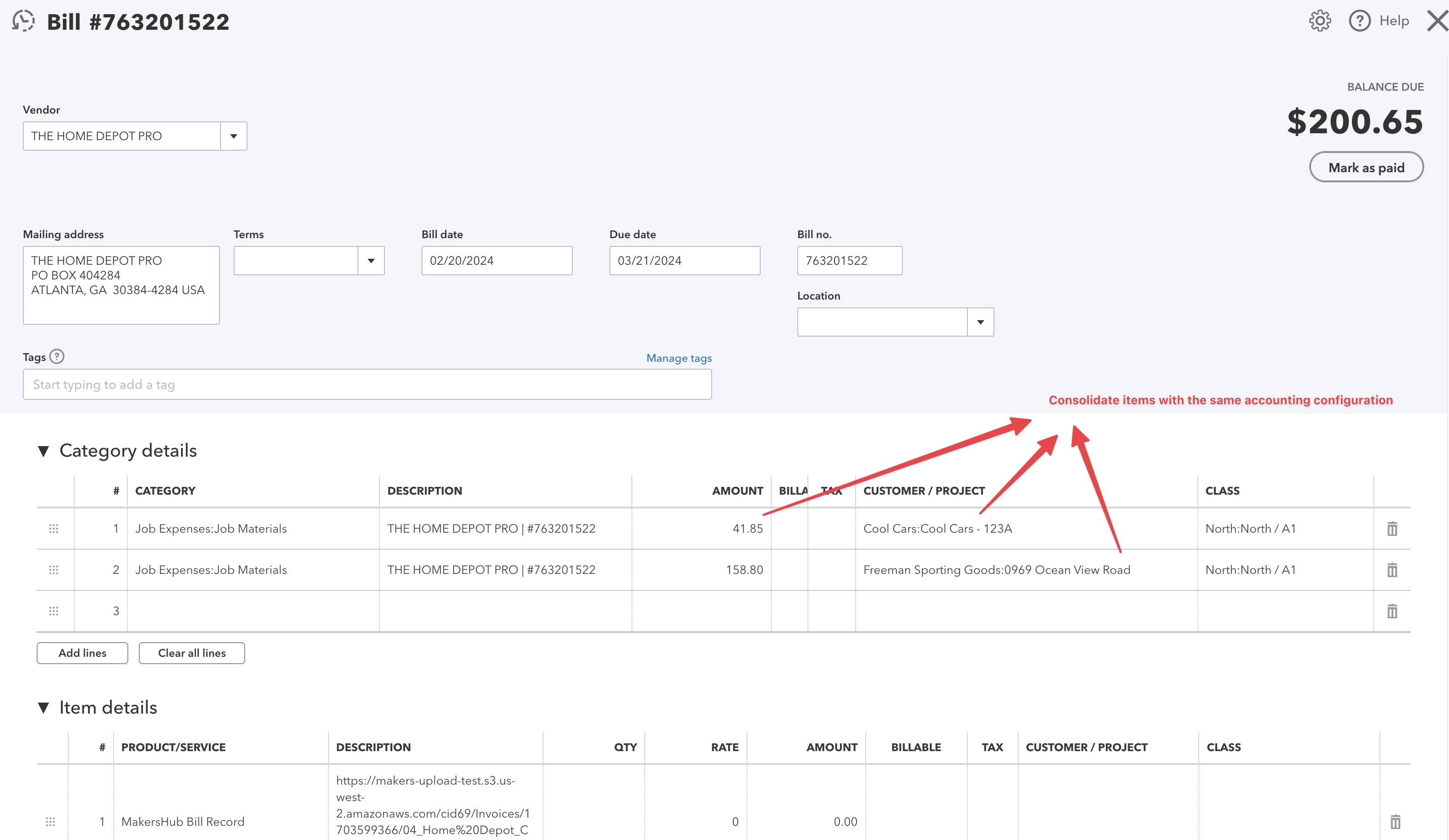Screen dimensions: 1449x840
Task: Focus the Location input field
Action: tap(882, 322)
